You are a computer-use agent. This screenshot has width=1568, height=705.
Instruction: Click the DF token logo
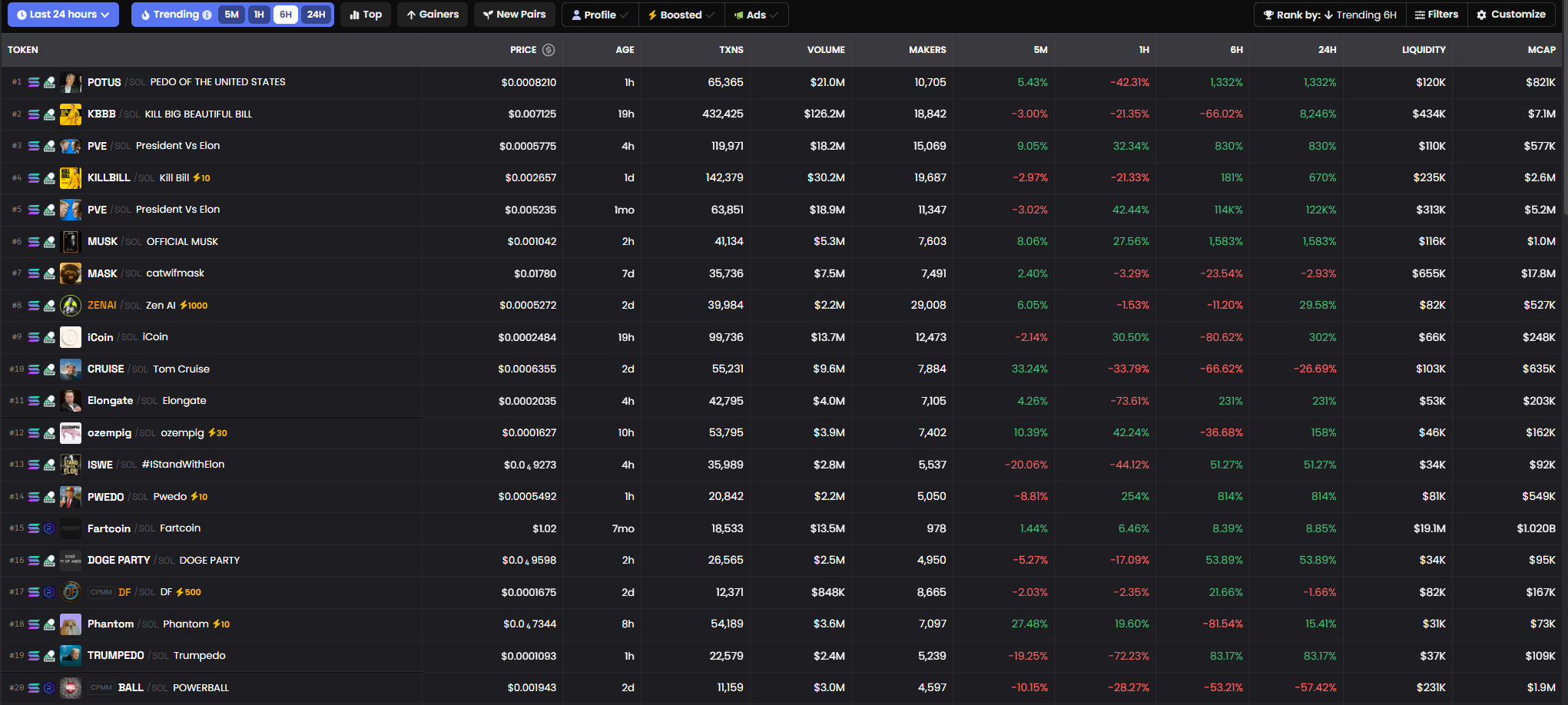[71, 592]
